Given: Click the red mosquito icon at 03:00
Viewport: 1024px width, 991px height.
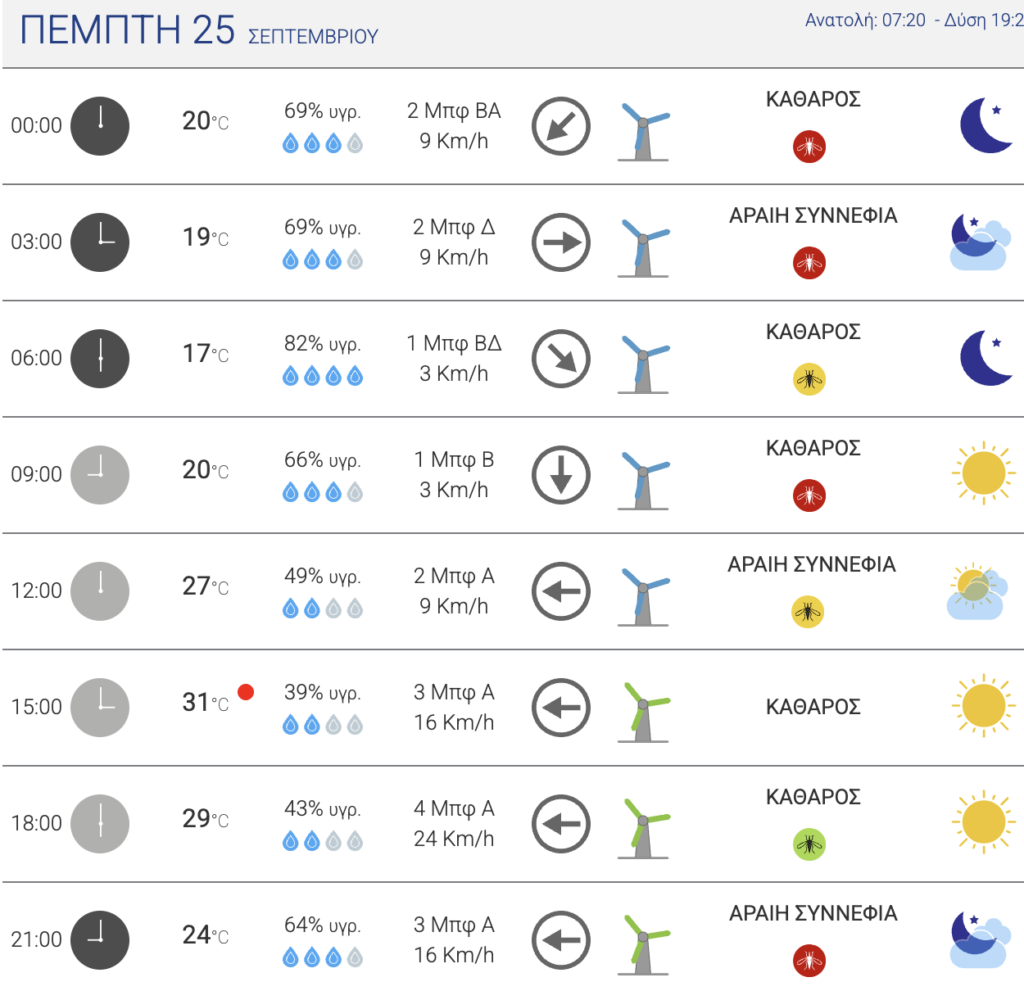Looking at the screenshot, I should pos(809,263).
